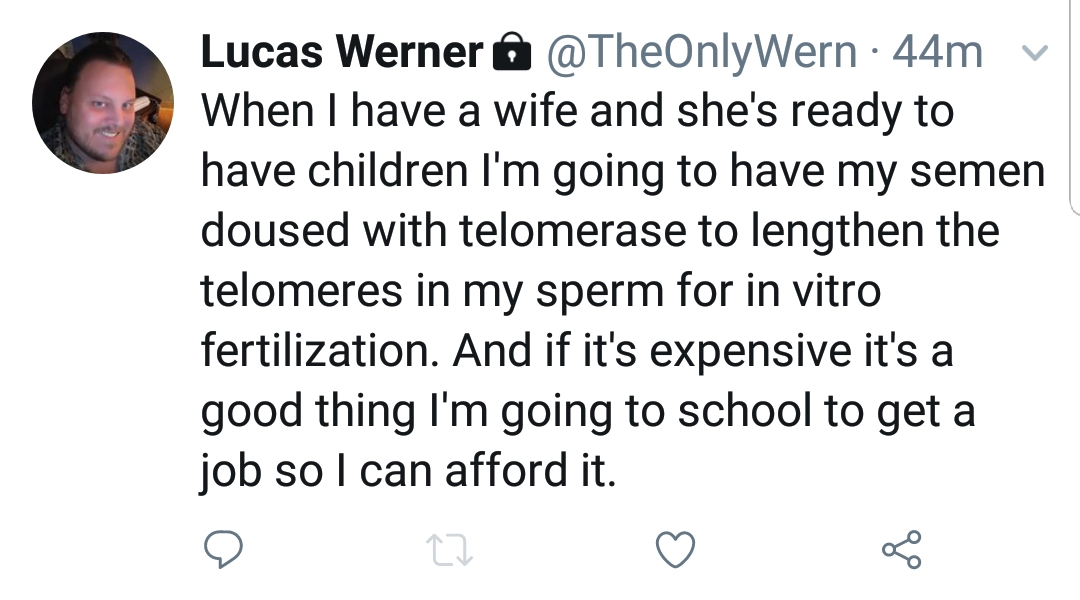Click the word children in the tweet
1080x600 pixels.
(388, 171)
